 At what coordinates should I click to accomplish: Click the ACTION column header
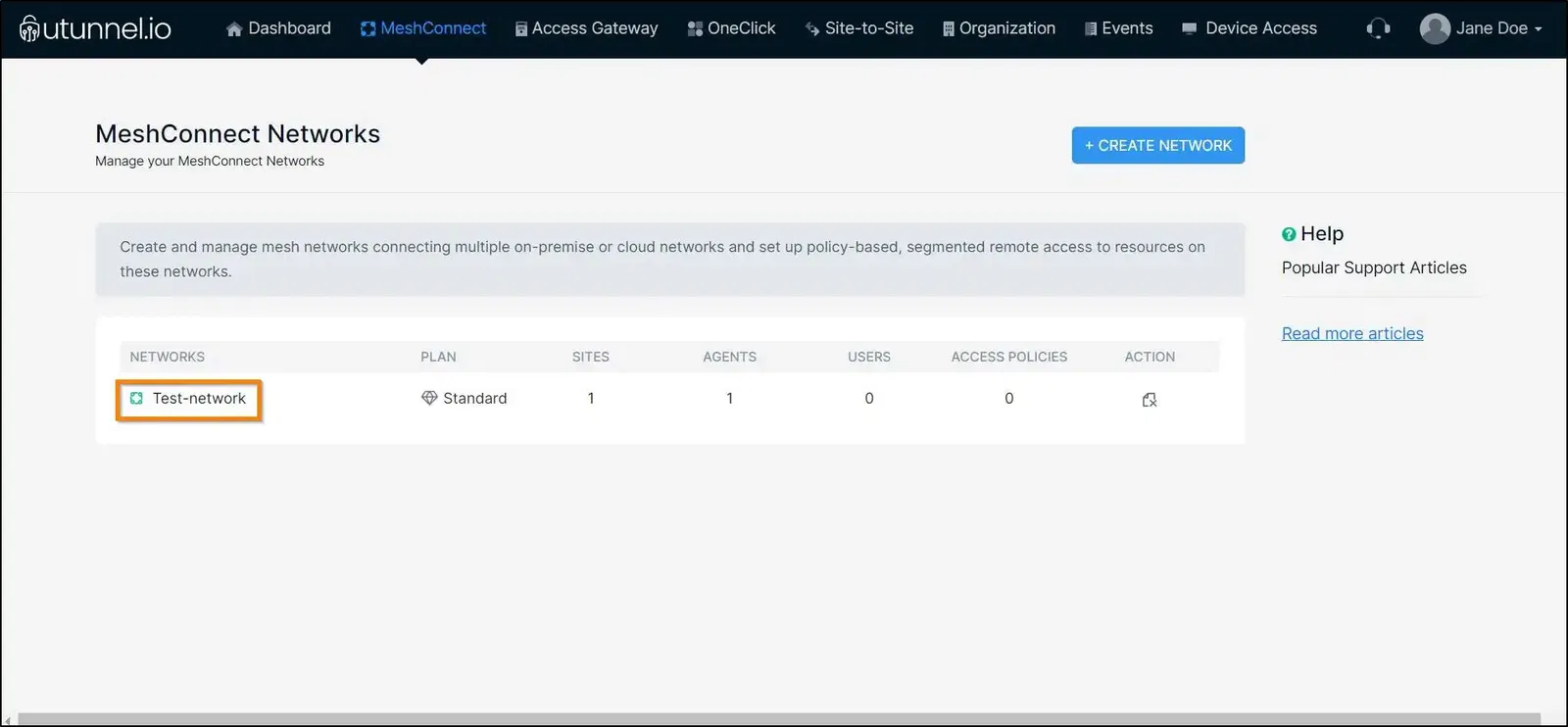(x=1150, y=357)
